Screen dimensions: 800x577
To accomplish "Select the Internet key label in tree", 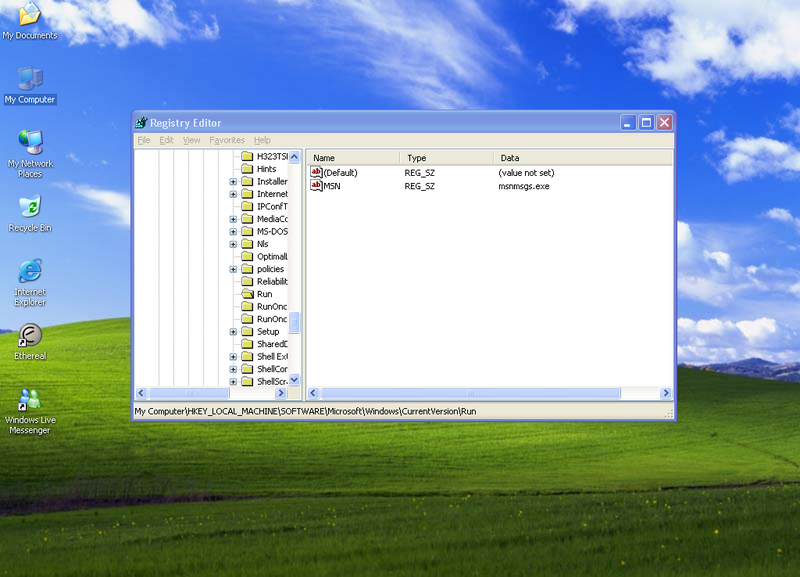I will tap(272, 194).
